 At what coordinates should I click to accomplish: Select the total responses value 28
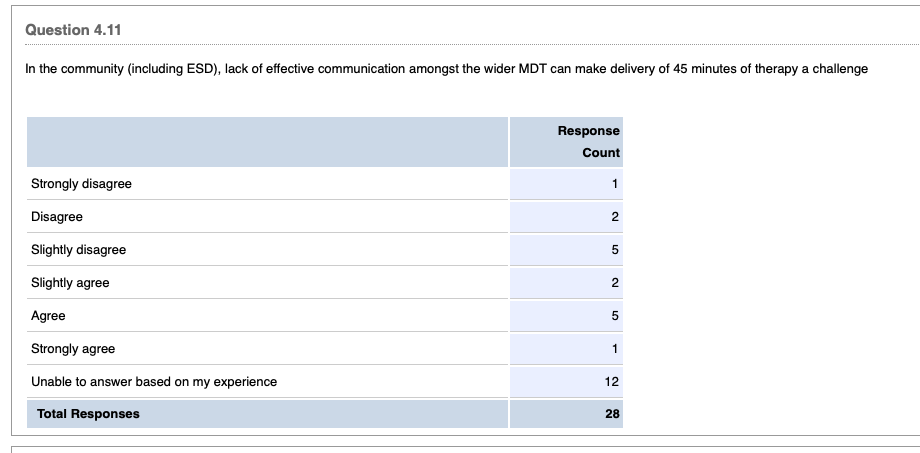click(x=612, y=414)
